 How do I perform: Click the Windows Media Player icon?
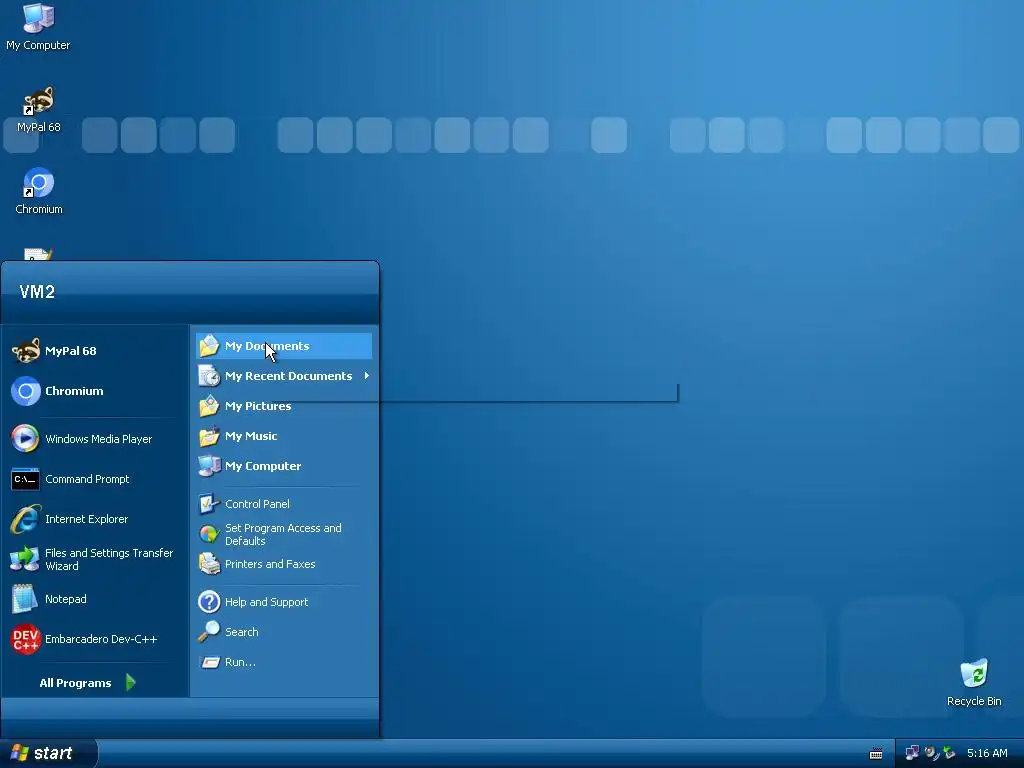pos(25,439)
